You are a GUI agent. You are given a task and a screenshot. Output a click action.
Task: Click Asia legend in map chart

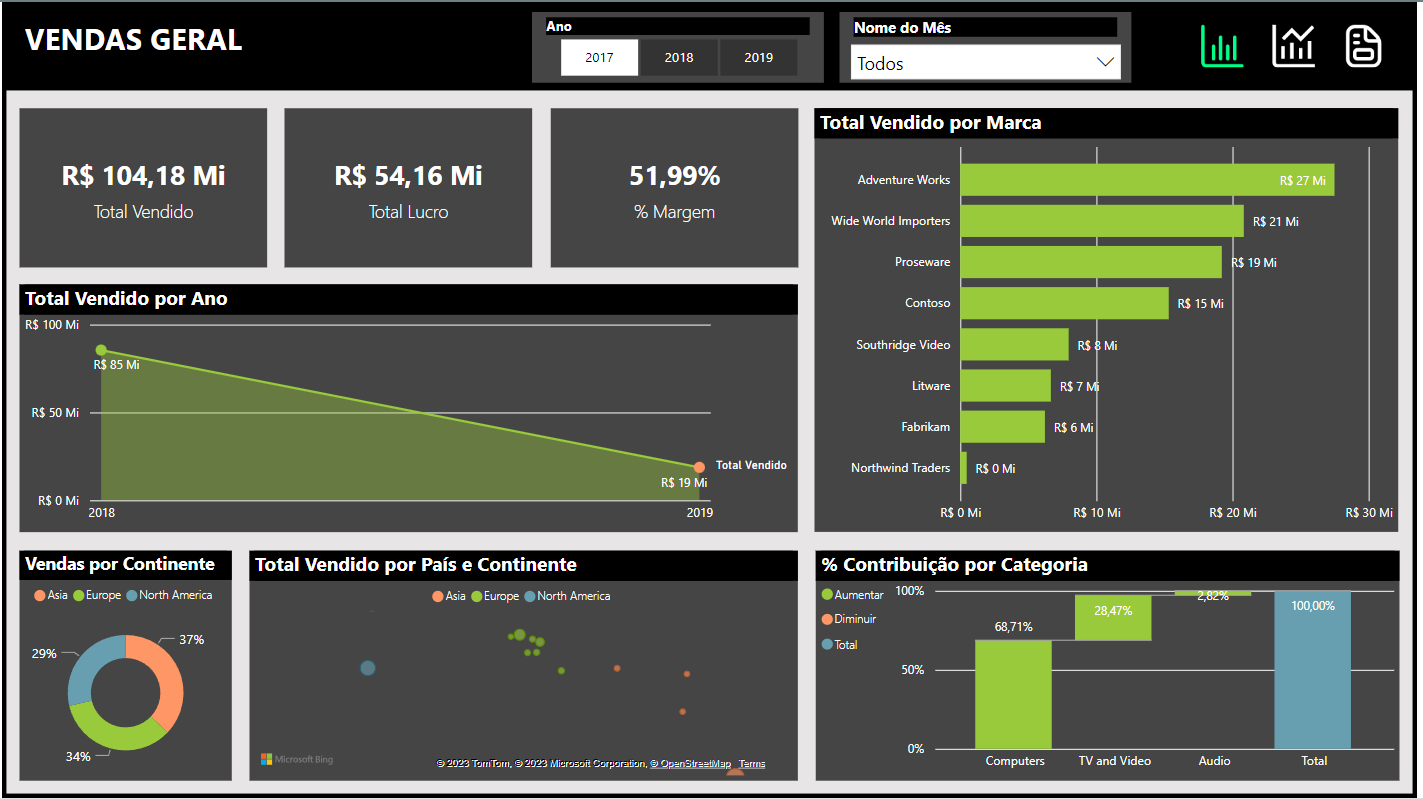tap(449, 596)
